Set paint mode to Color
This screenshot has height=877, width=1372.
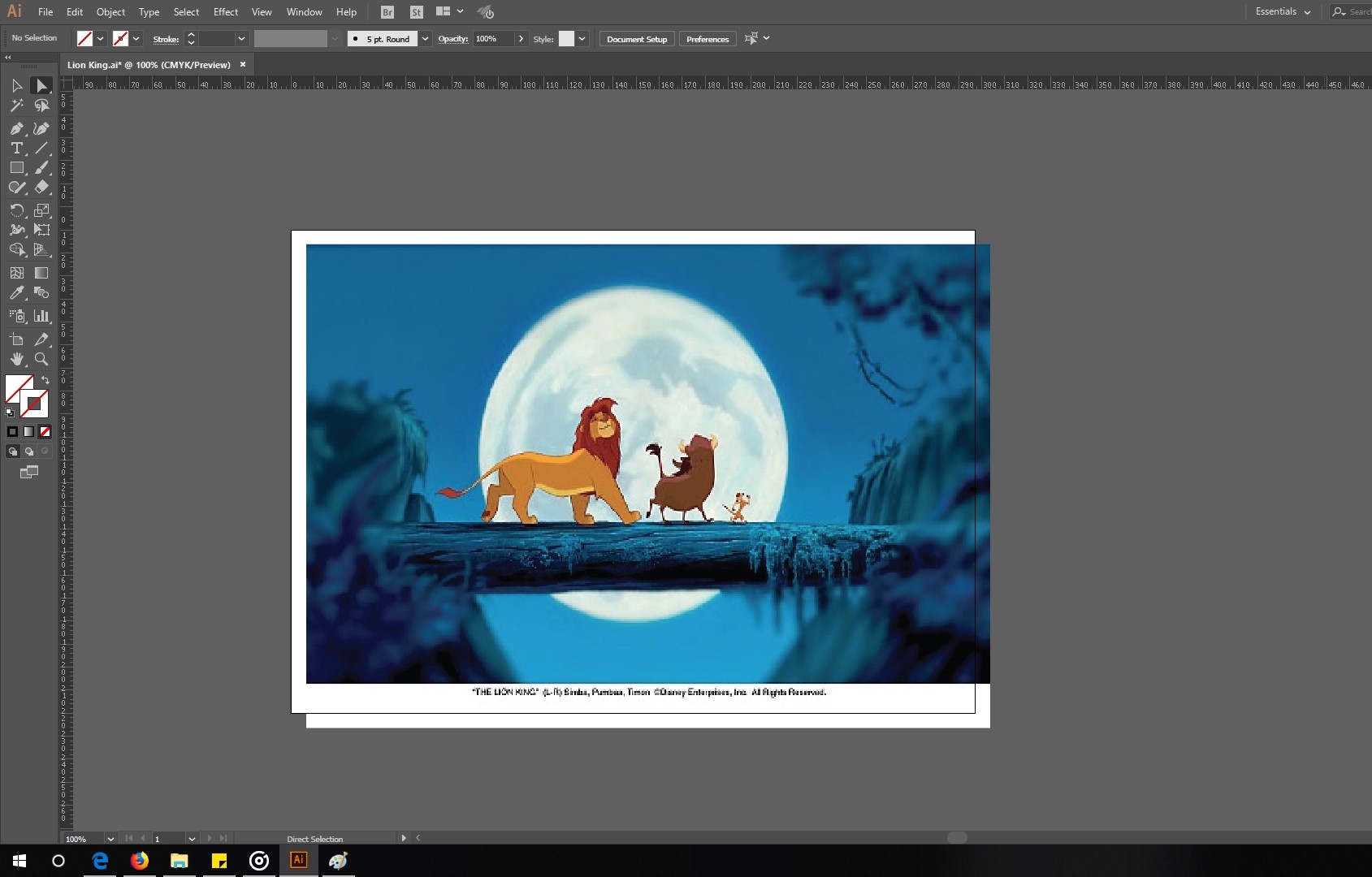click(x=12, y=432)
